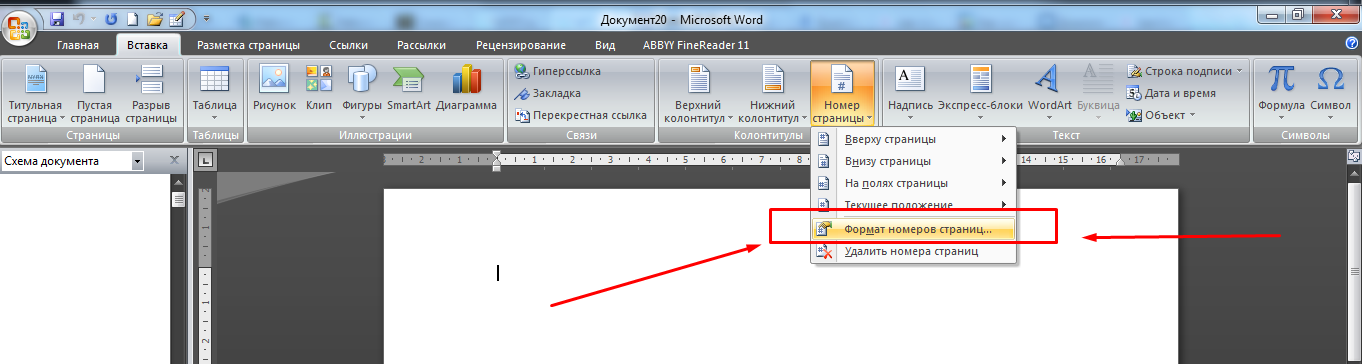Choose Внизу страницы from the menu
The image size is (1362, 364).
(913, 161)
